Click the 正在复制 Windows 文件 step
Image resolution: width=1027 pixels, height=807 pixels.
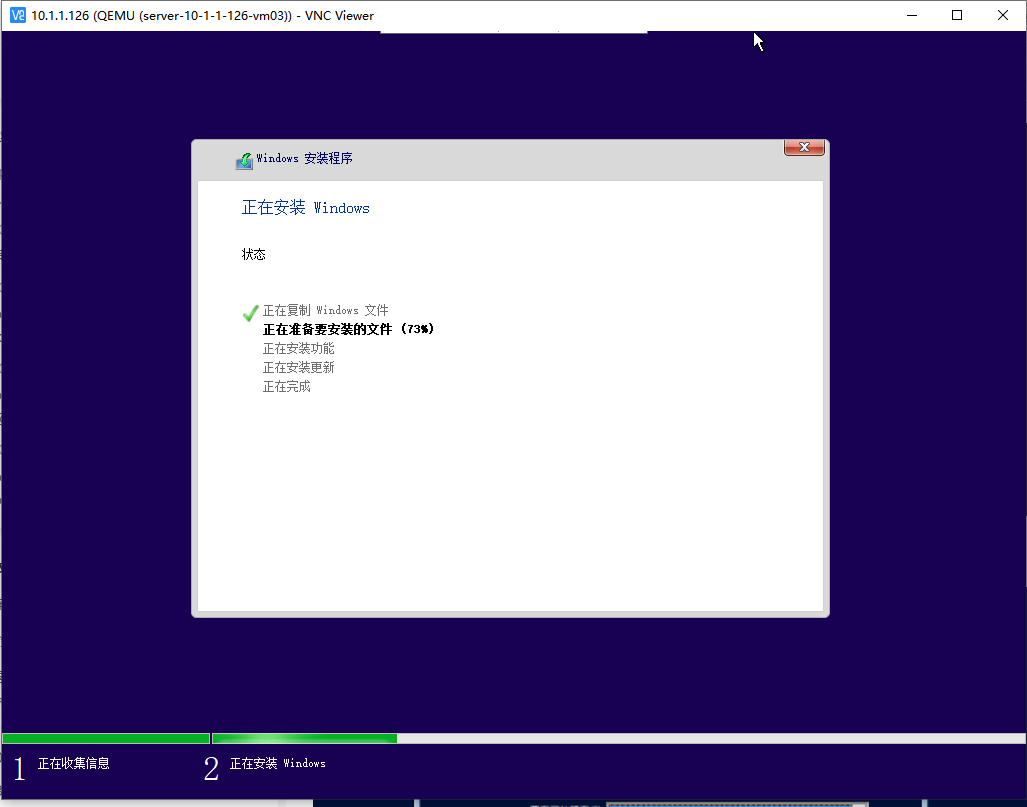click(326, 310)
